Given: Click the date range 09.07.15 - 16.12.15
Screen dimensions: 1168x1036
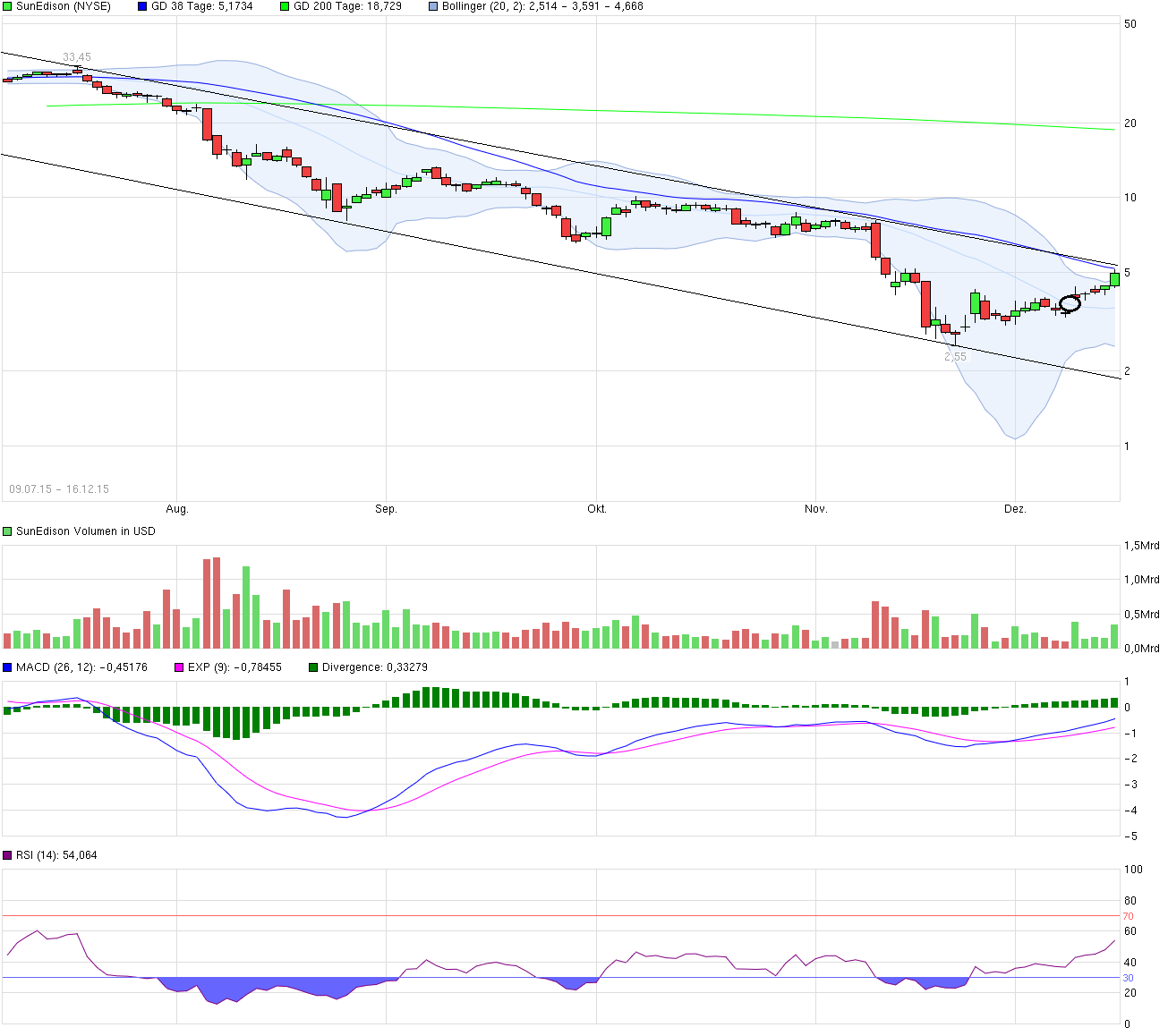Looking at the screenshot, I should pyautogui.click(x=59, y=488).
